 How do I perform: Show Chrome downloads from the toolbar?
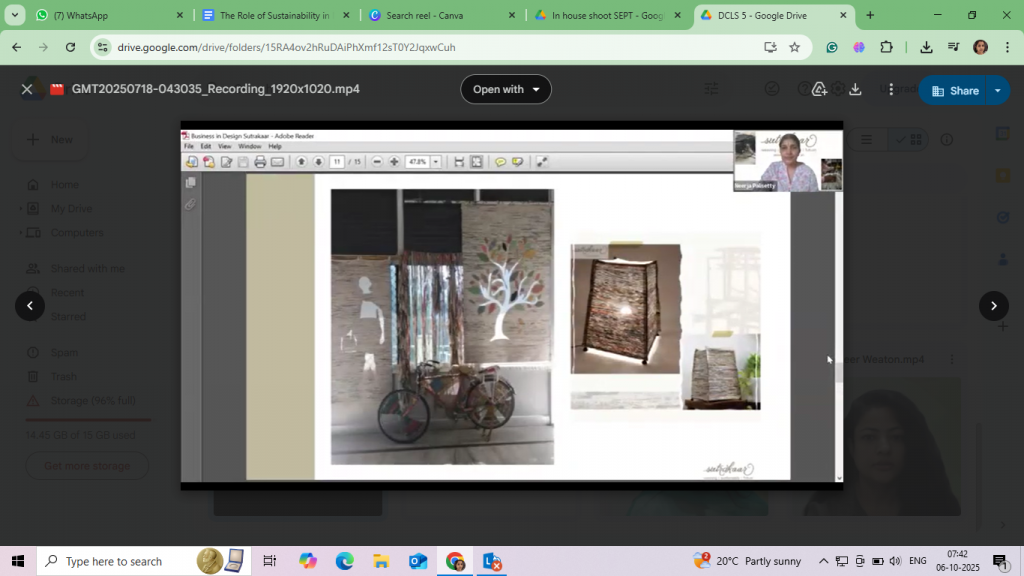pyautogui.click(x=926, y=47)
